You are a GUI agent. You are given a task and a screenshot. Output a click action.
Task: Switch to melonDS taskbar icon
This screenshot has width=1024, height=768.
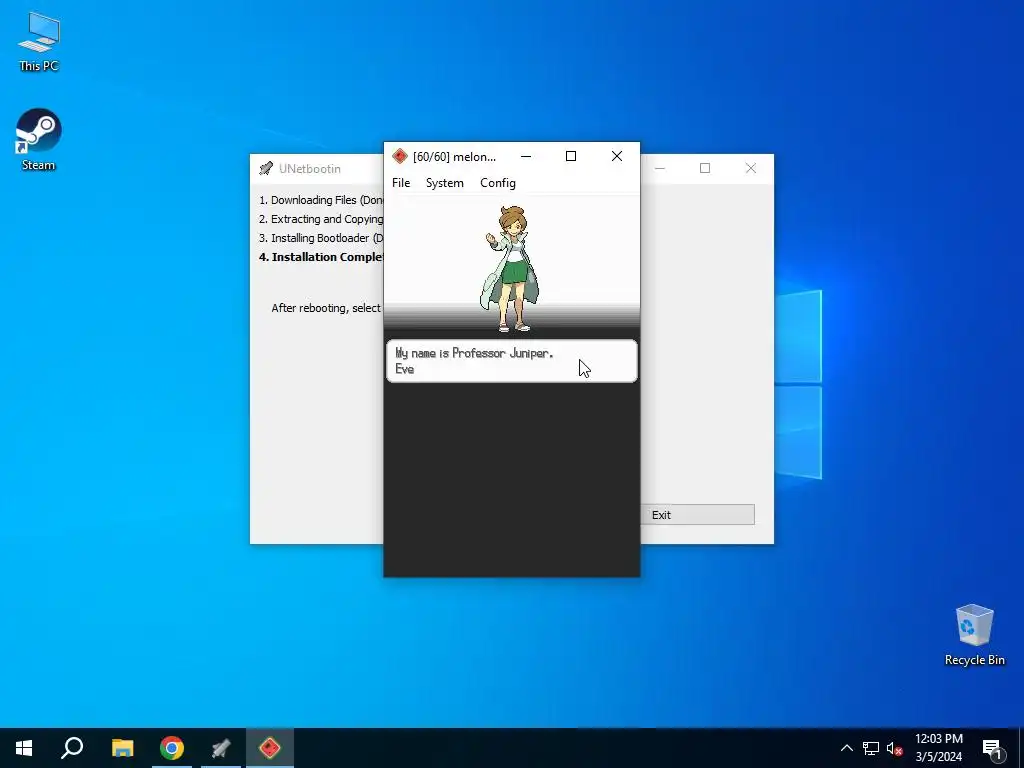(x=270, y=748)
